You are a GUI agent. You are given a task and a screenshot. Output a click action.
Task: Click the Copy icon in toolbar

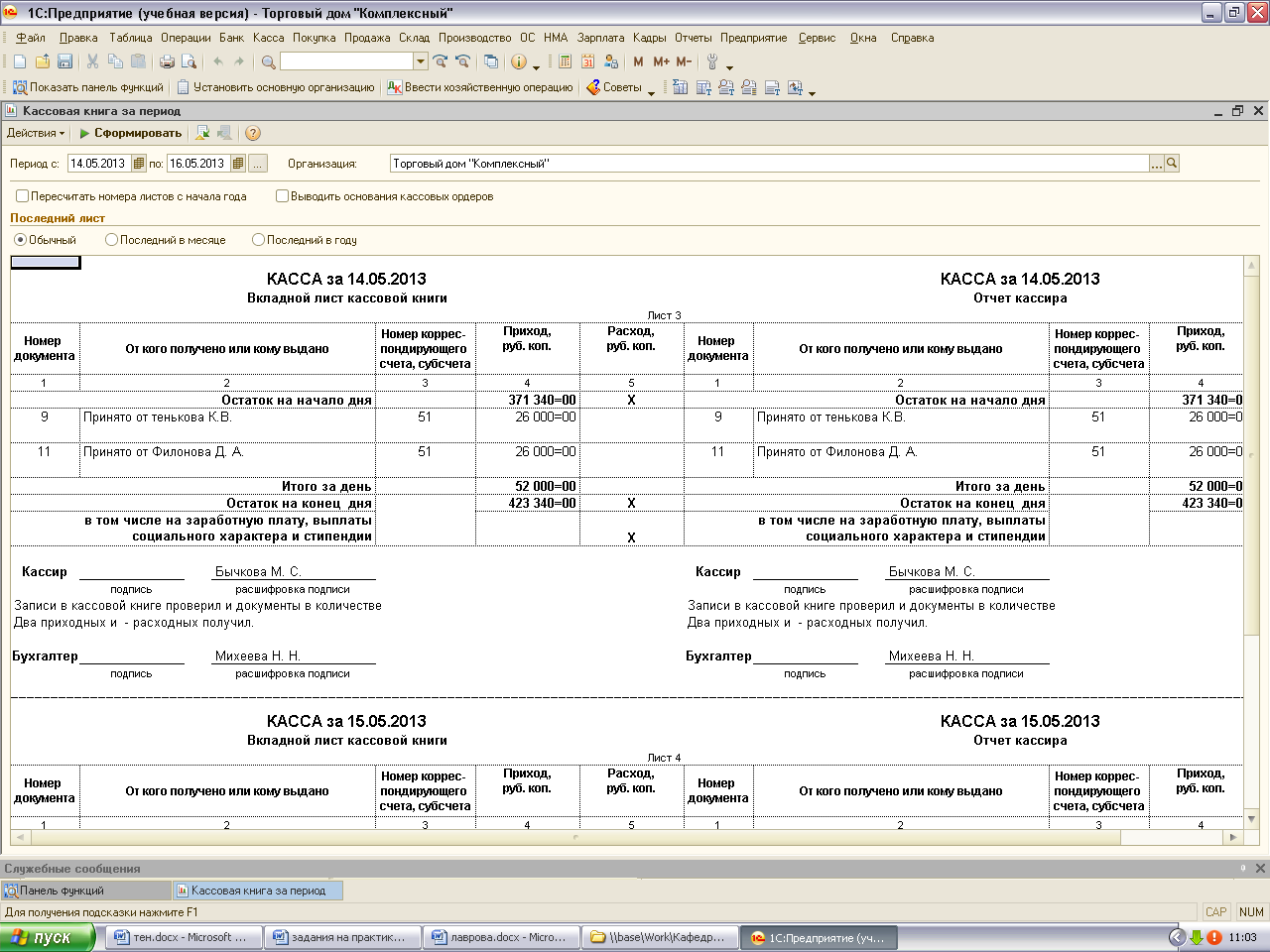115,61
